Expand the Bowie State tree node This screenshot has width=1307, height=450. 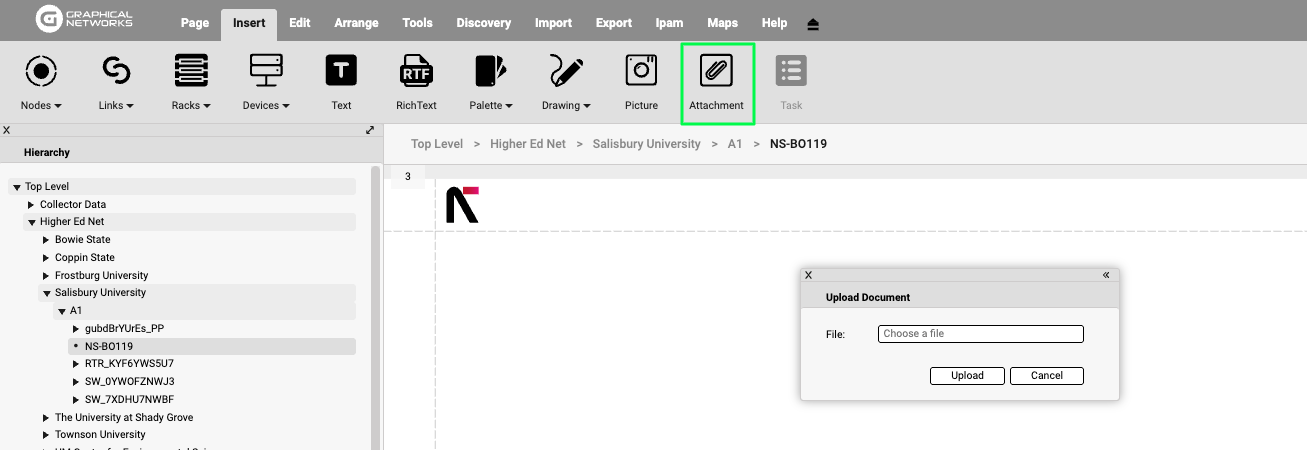coord(46,240)
